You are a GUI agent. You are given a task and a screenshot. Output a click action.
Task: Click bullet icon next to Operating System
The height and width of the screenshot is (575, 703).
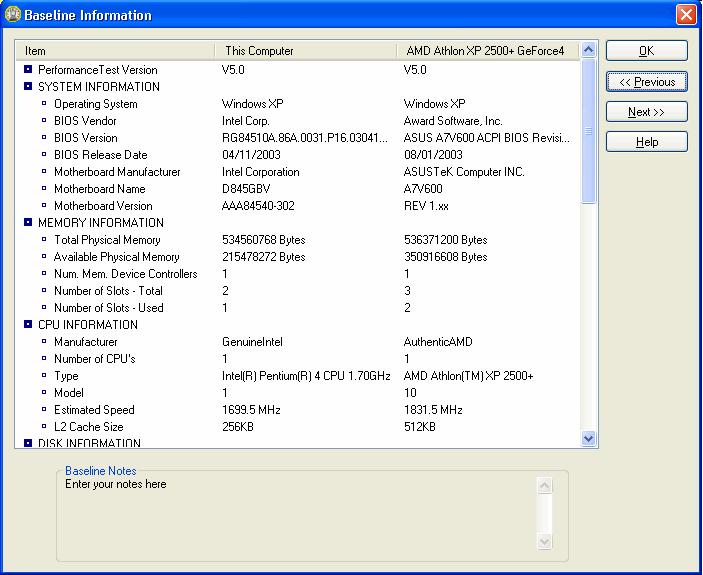pyautogui.click(x=44, y=103)
